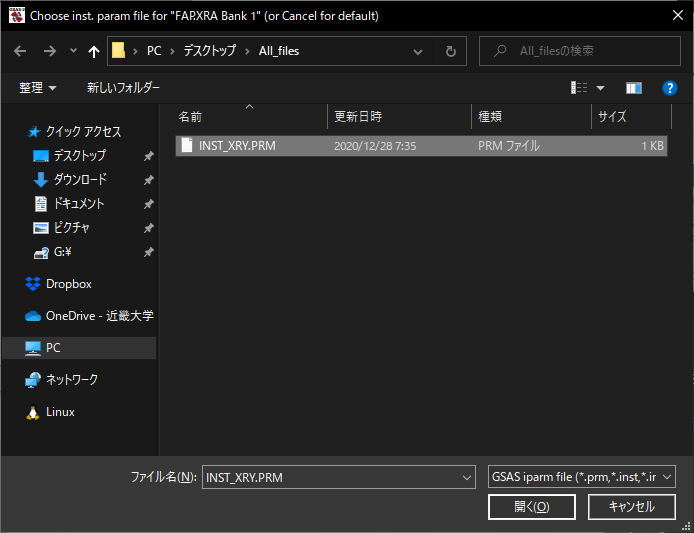Refresh the All_files folder view
This screenshot has height=533, width=694.
[451, 52]
